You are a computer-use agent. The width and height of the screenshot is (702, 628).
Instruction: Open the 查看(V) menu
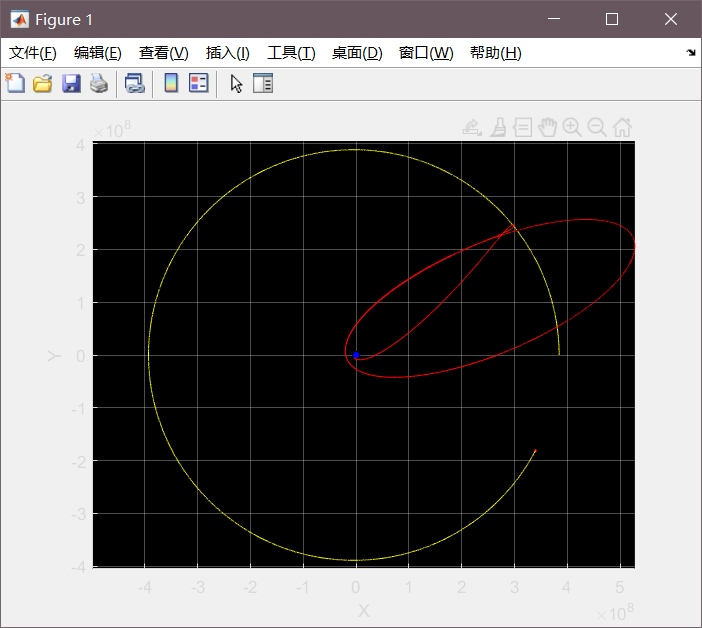click(x=163, y=53)
